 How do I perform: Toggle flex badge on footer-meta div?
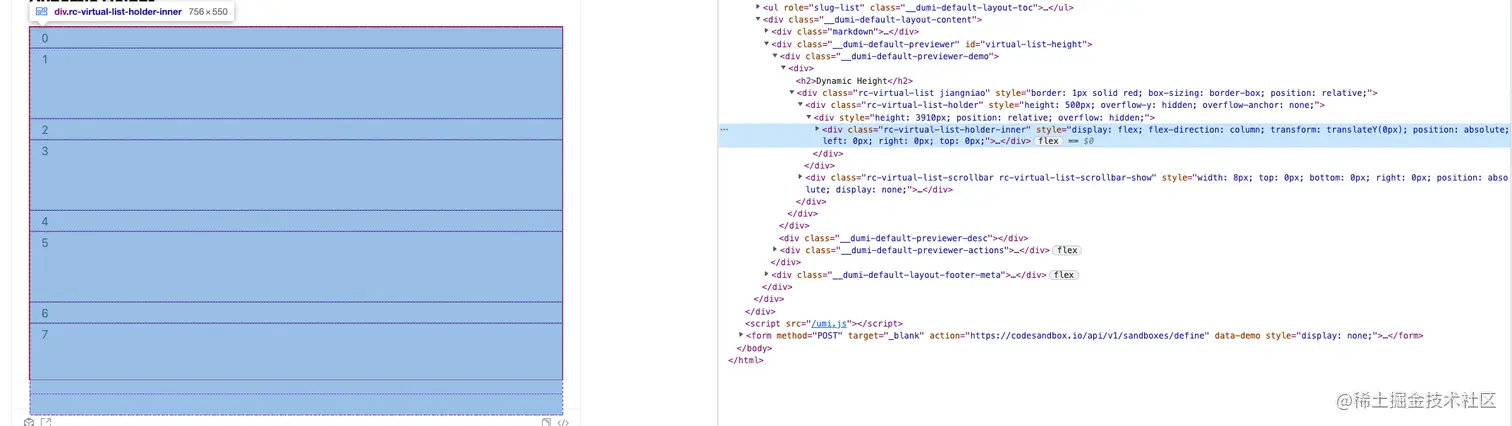1063,274
